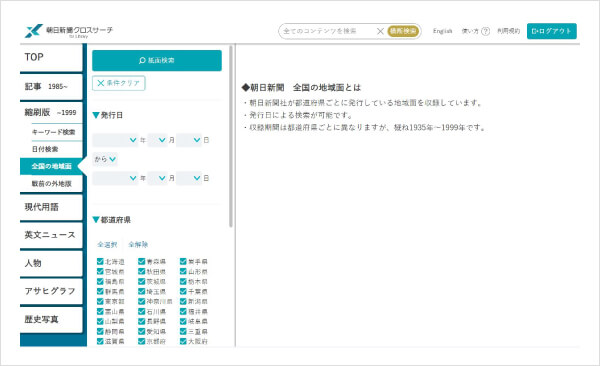Untick the 静岡県 checkbox

[100, 331]
